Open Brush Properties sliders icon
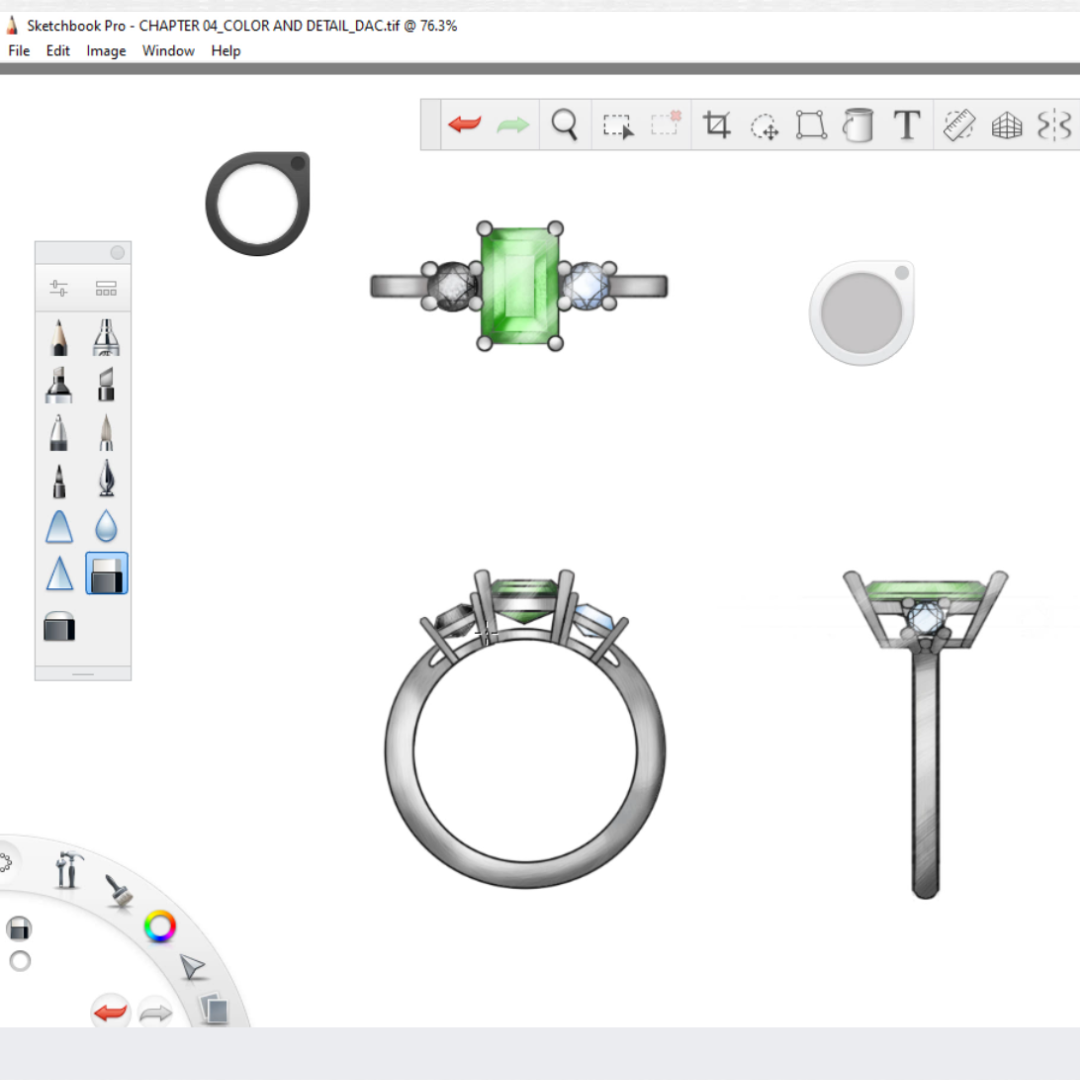1080x1080 pixels. [x=59, y=288]
